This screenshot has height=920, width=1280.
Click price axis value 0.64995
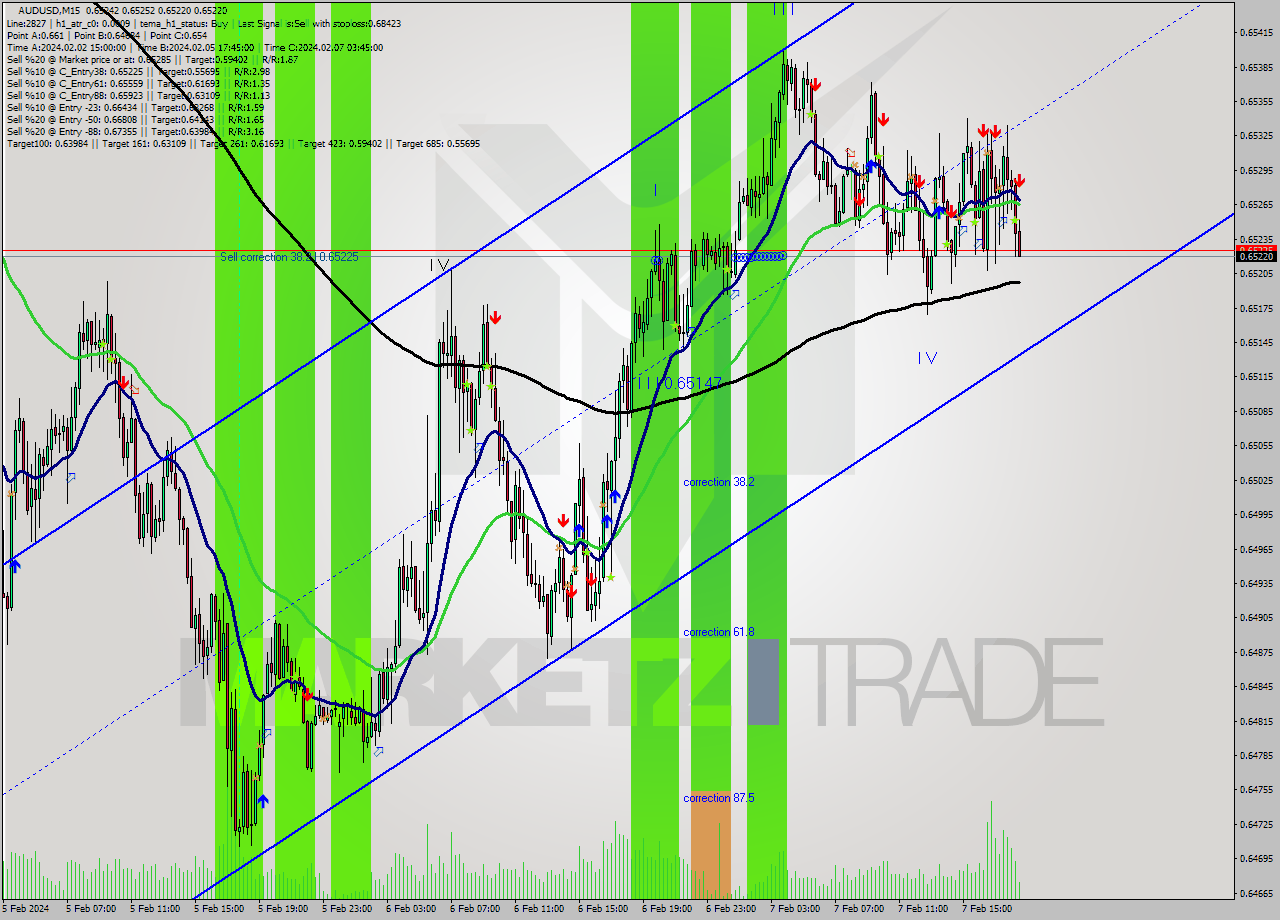[x=1256, y=514]
